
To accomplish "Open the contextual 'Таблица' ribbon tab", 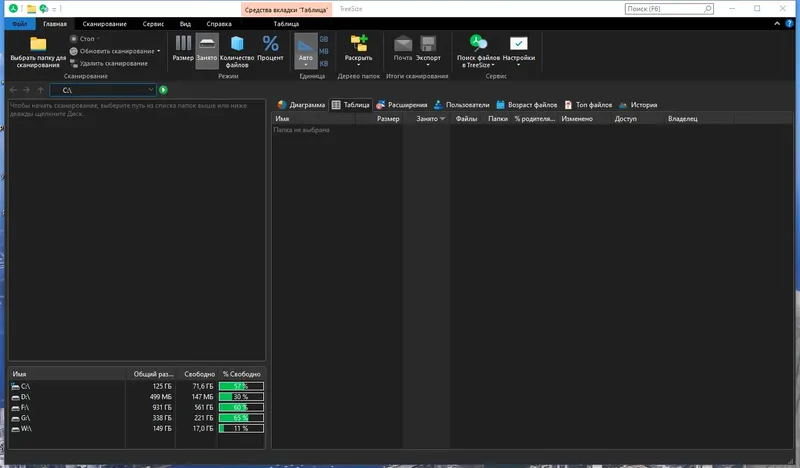I will (286, 24).
